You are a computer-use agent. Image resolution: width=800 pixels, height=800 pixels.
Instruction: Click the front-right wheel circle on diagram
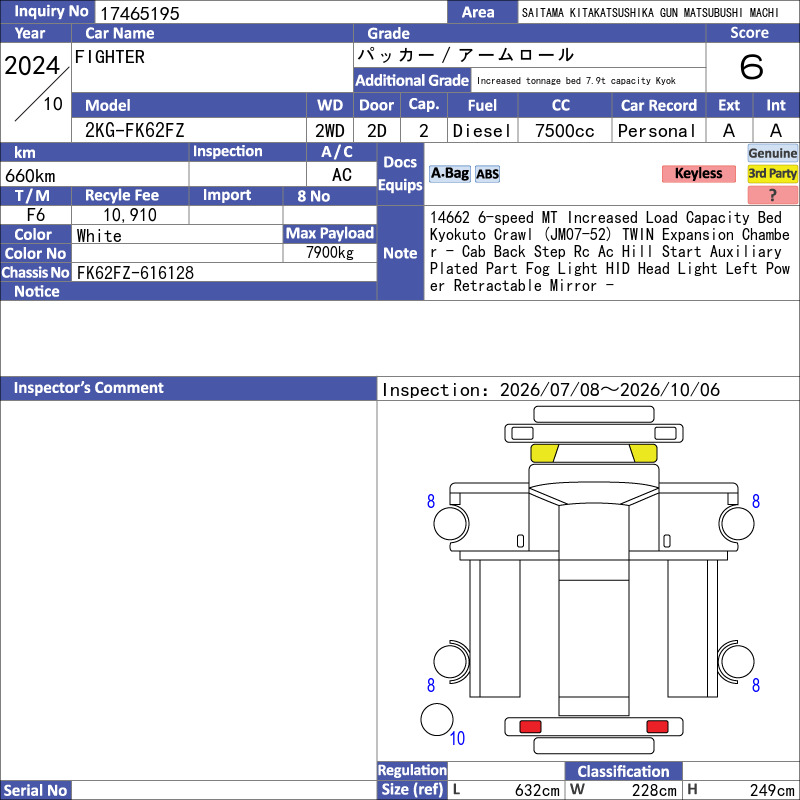click(x=736, y=523)
